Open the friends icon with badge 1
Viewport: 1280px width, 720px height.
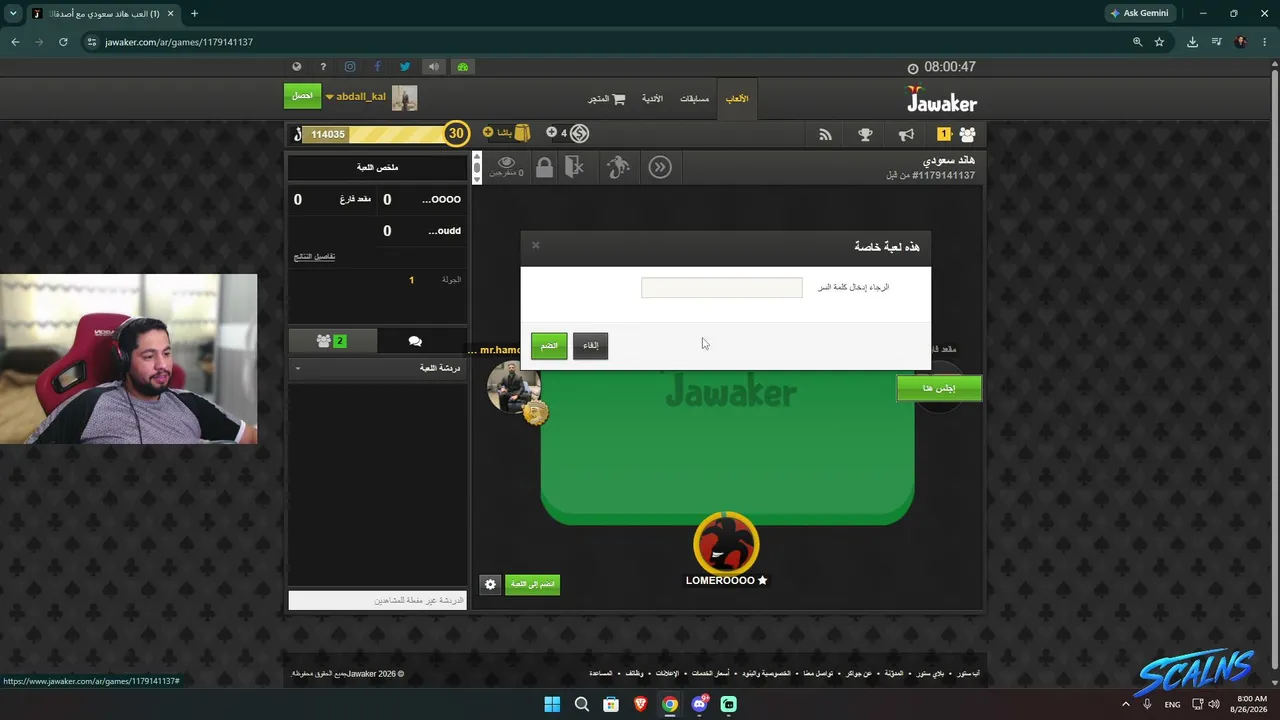957,134
